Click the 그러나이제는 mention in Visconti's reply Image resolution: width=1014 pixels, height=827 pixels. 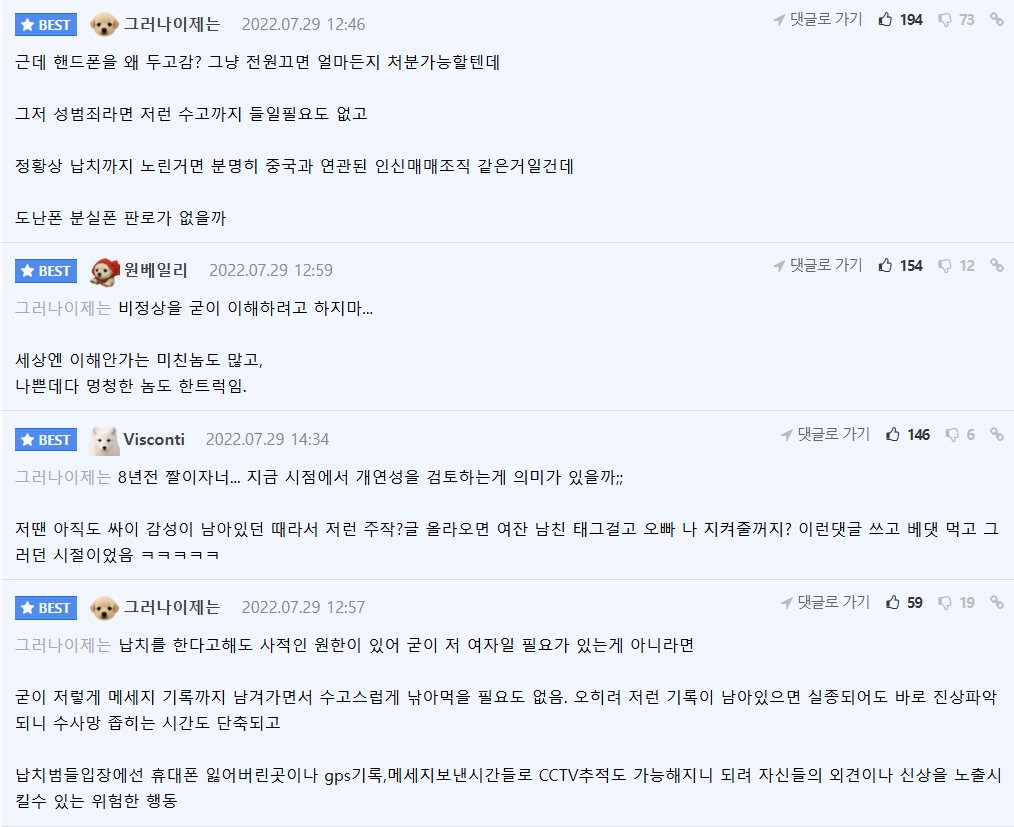(x=62, y=477)
